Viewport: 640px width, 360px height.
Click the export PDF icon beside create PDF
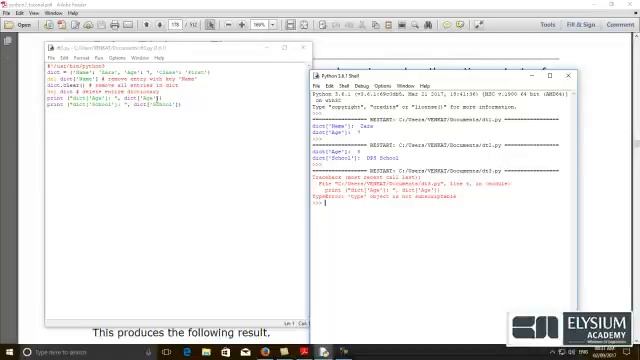62,25
